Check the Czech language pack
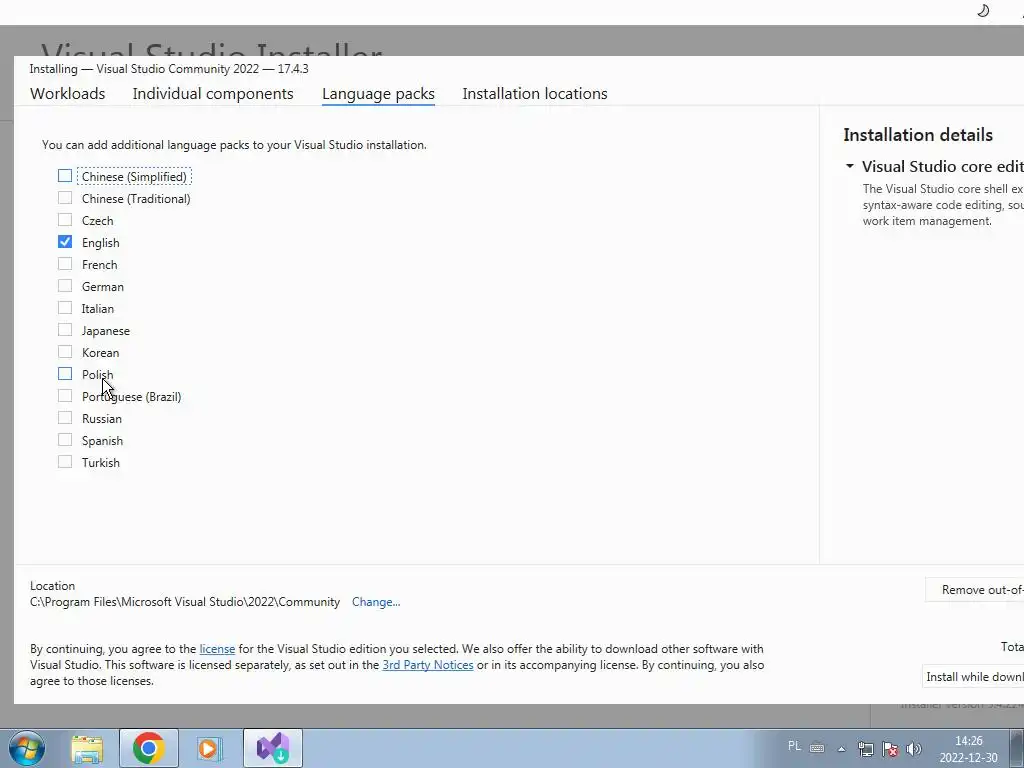 [65, 220]
